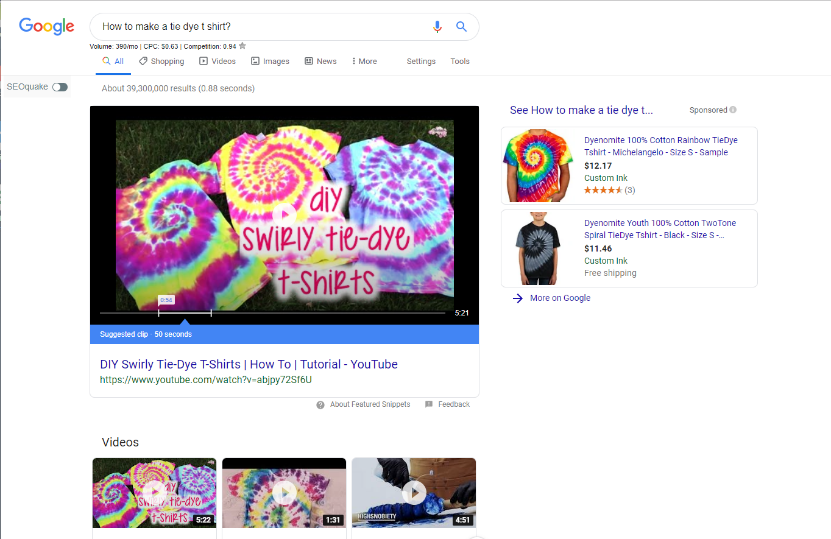Click the Google logo

point(47,26)
